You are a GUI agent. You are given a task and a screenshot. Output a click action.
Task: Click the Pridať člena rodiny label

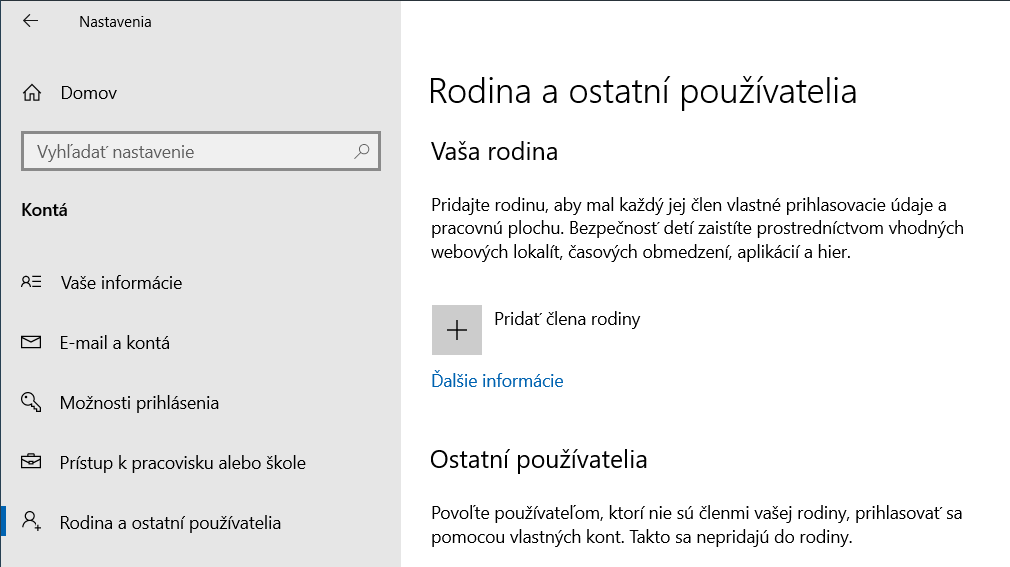coord(567,319)
